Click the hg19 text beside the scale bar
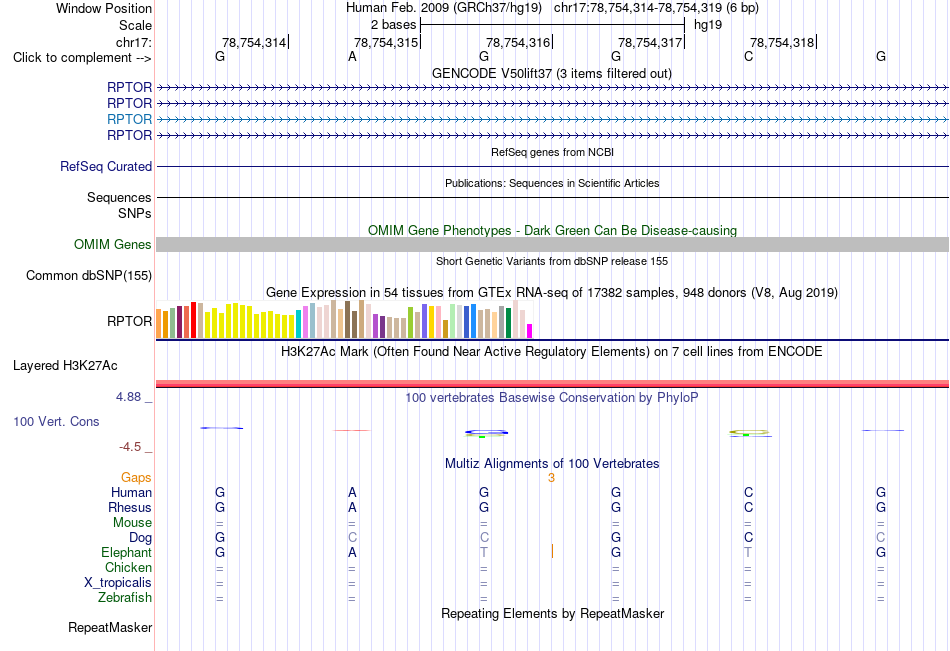 708,25
